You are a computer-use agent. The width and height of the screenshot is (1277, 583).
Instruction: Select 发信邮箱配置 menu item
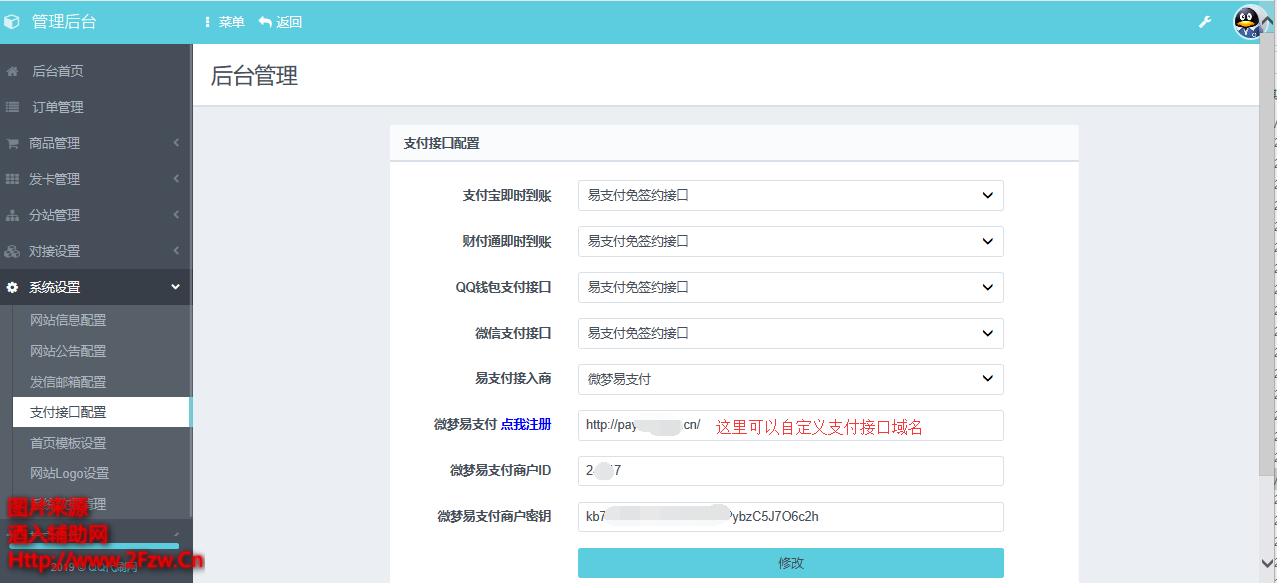click(x=68, y=382)
